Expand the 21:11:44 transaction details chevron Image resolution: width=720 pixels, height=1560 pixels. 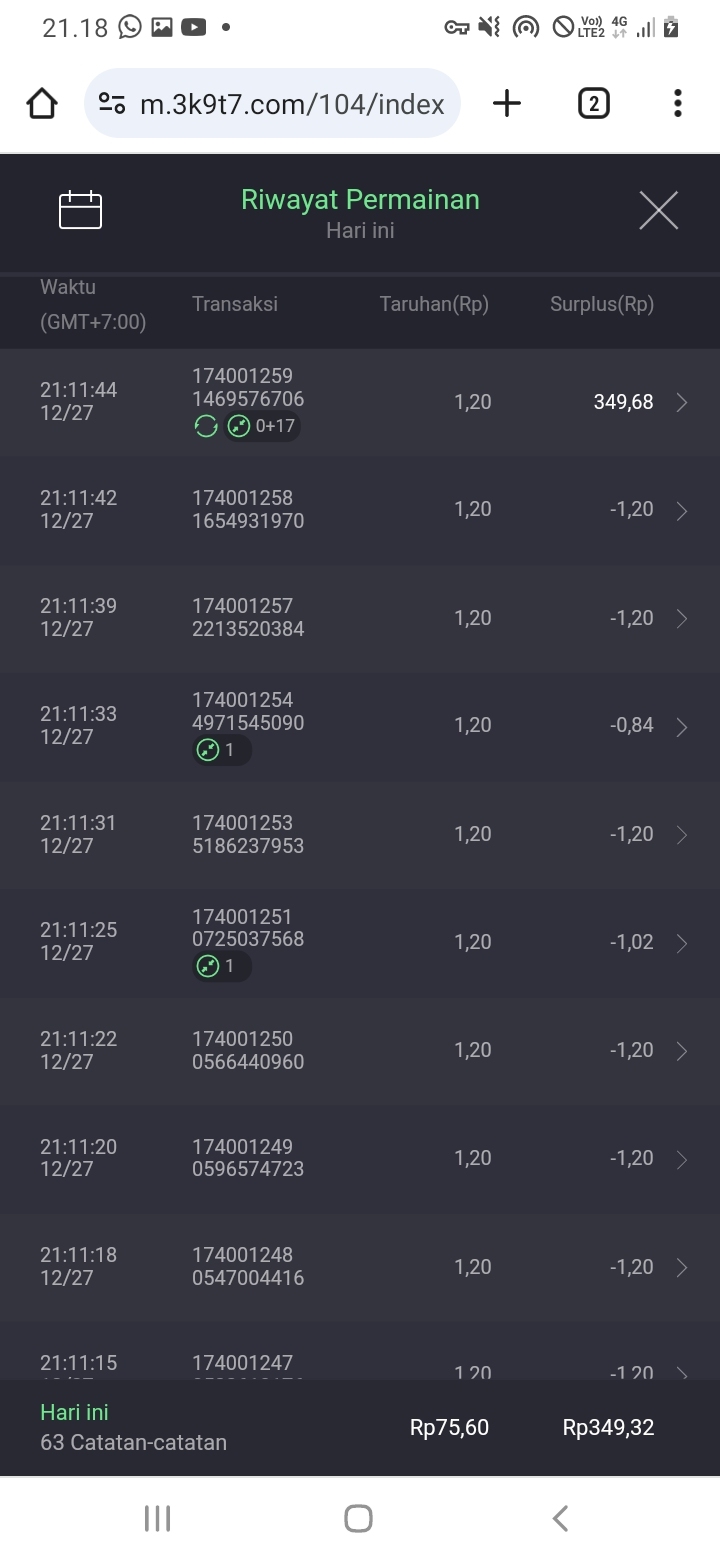coord(682,402)
